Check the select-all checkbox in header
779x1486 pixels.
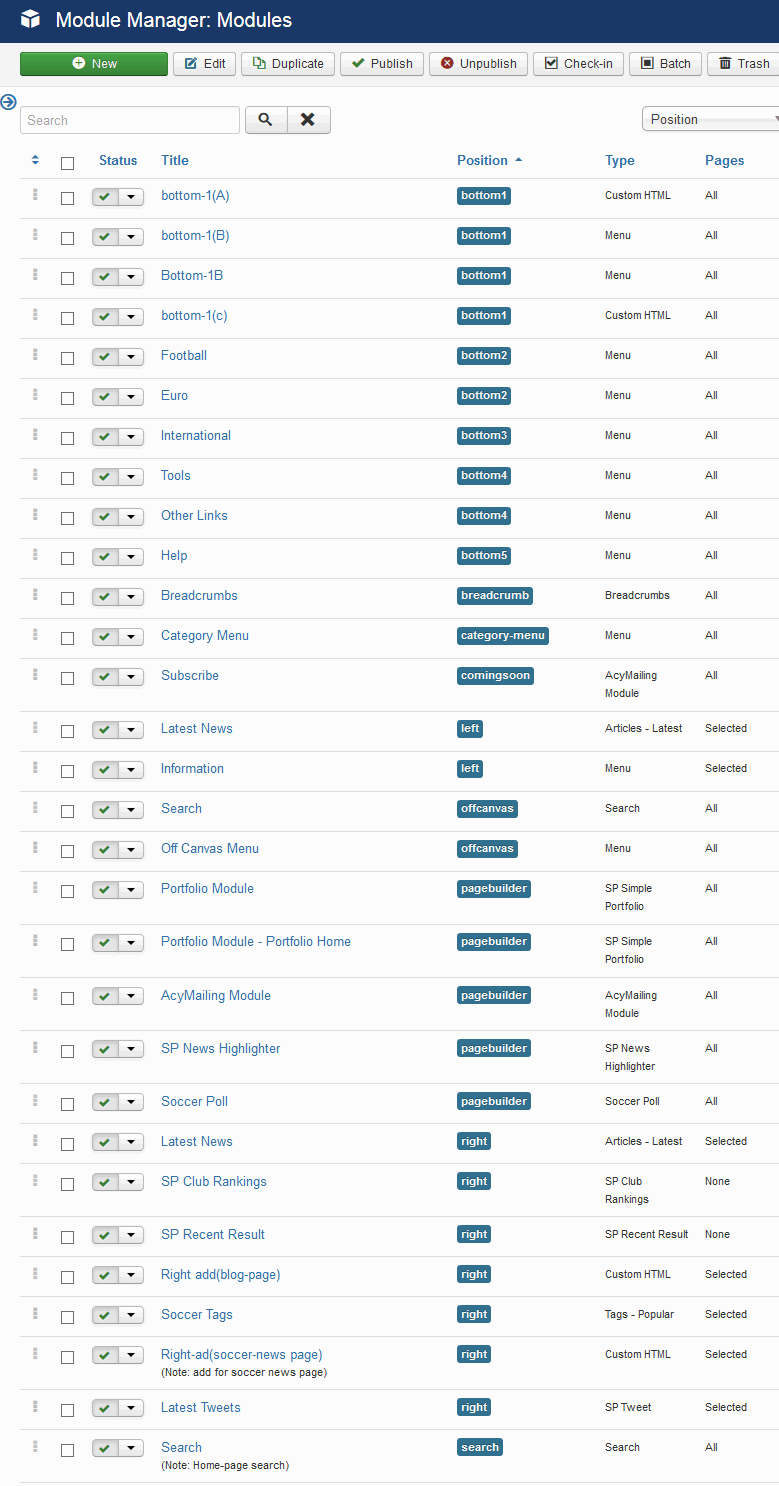(67, 163)
